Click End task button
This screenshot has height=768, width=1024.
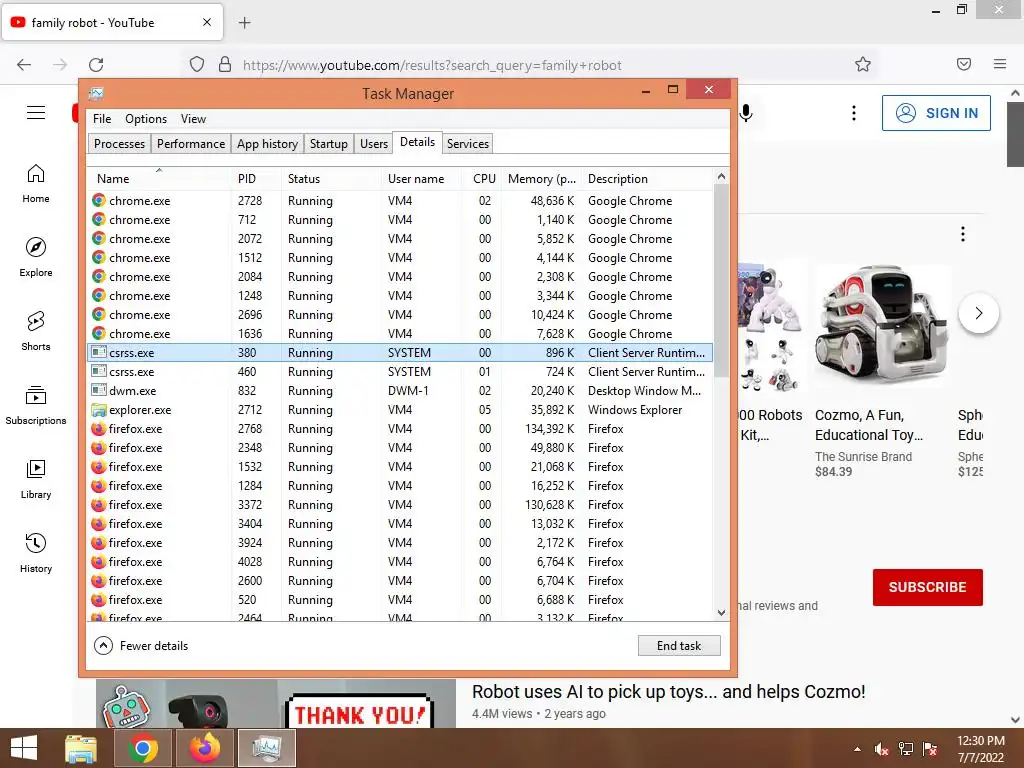[x=679, y=646]
